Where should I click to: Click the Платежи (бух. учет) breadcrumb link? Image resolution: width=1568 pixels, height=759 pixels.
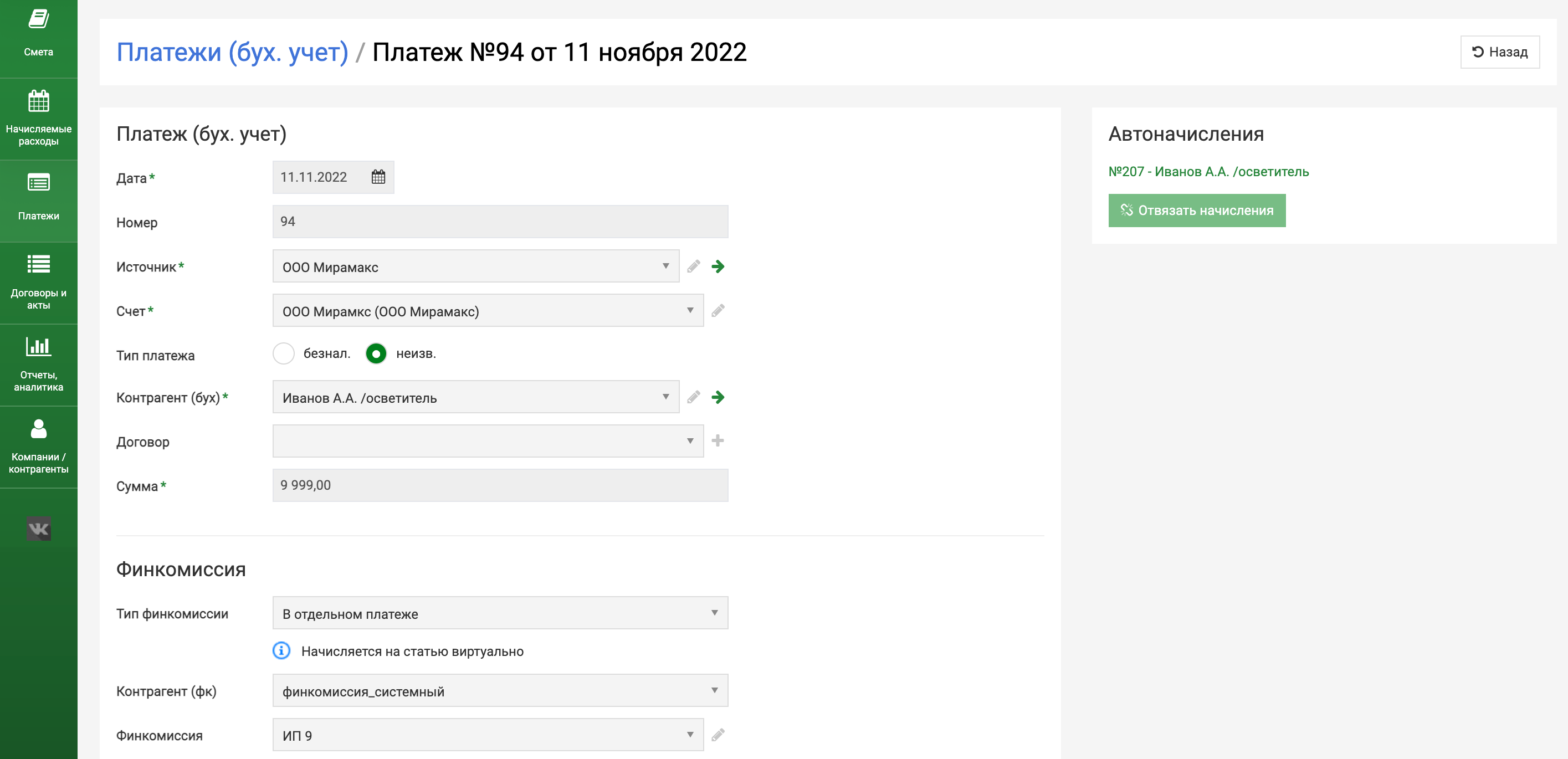click(233, 52)
